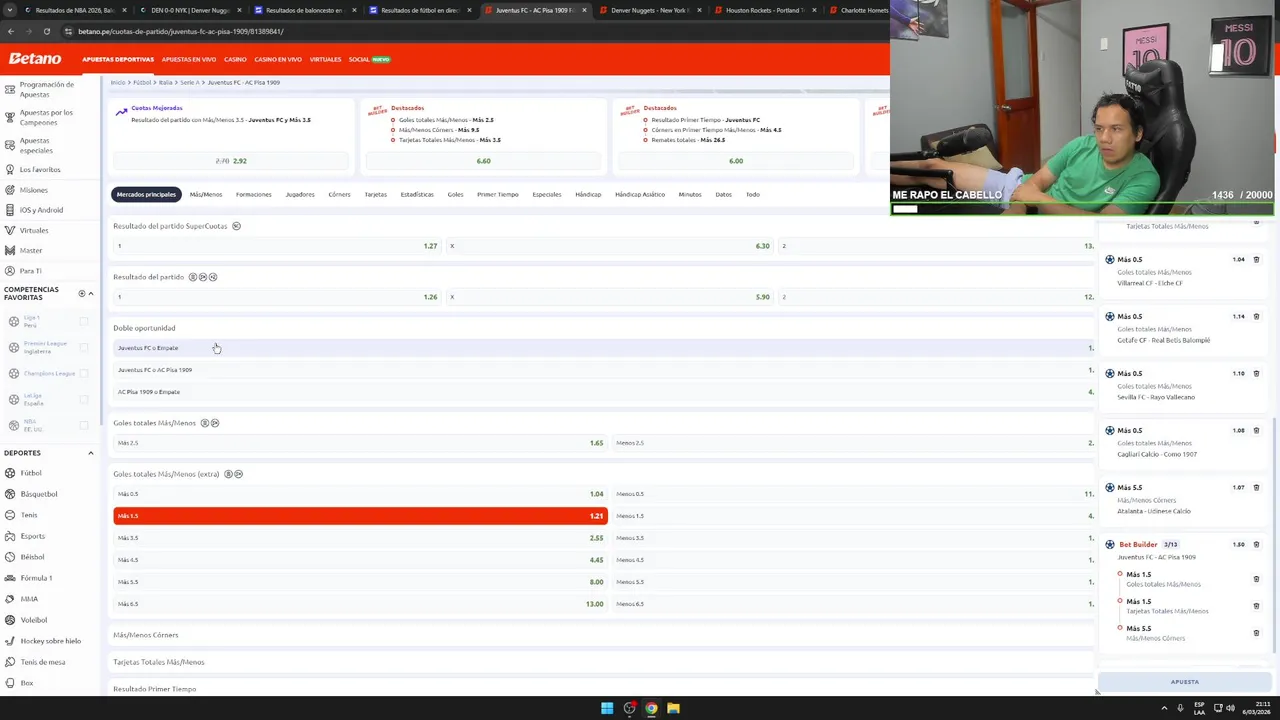This screenshot has width=1280, height=720.
Task: Remove Cagliari Calcio - Como 1907 bet
Action: point(1256,431)
